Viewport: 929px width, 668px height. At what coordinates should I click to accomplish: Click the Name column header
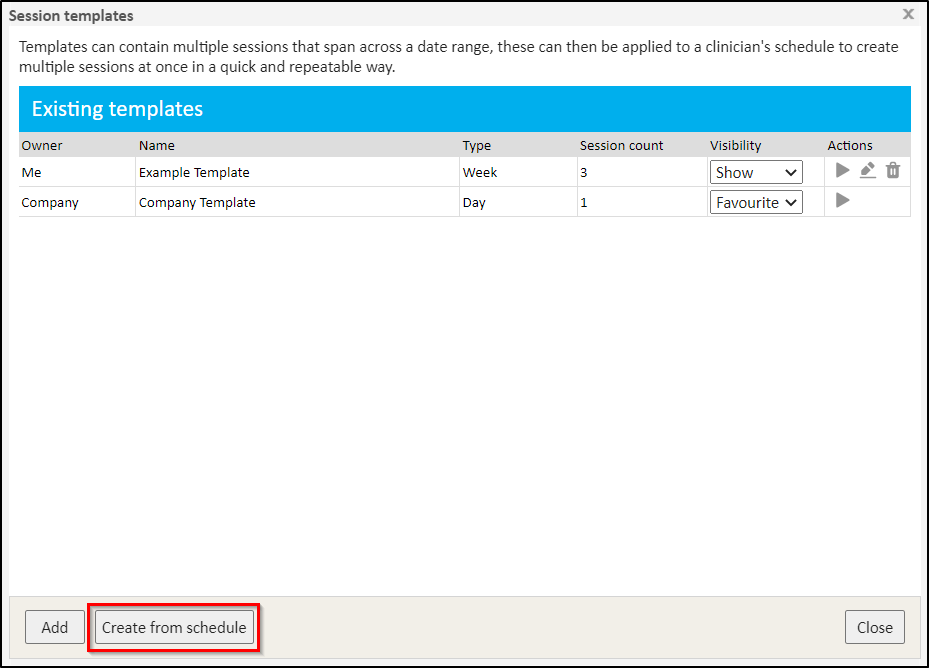coord(157,145)
